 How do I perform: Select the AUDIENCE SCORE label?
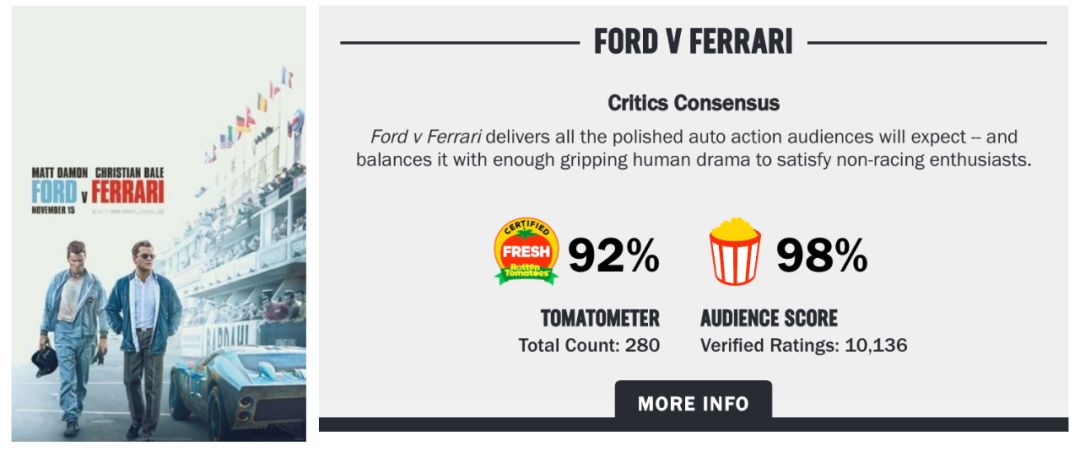coord(769,319)
